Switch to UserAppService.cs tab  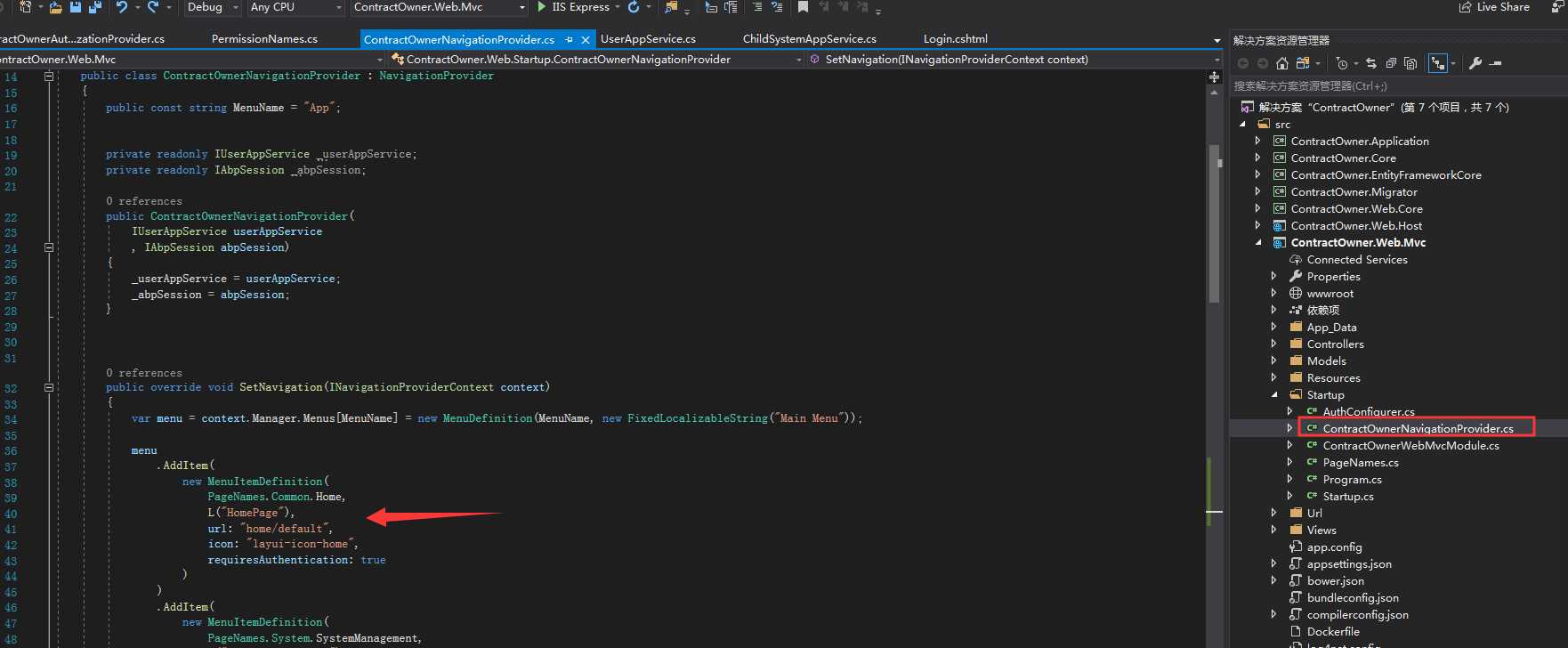coord(648,39)
